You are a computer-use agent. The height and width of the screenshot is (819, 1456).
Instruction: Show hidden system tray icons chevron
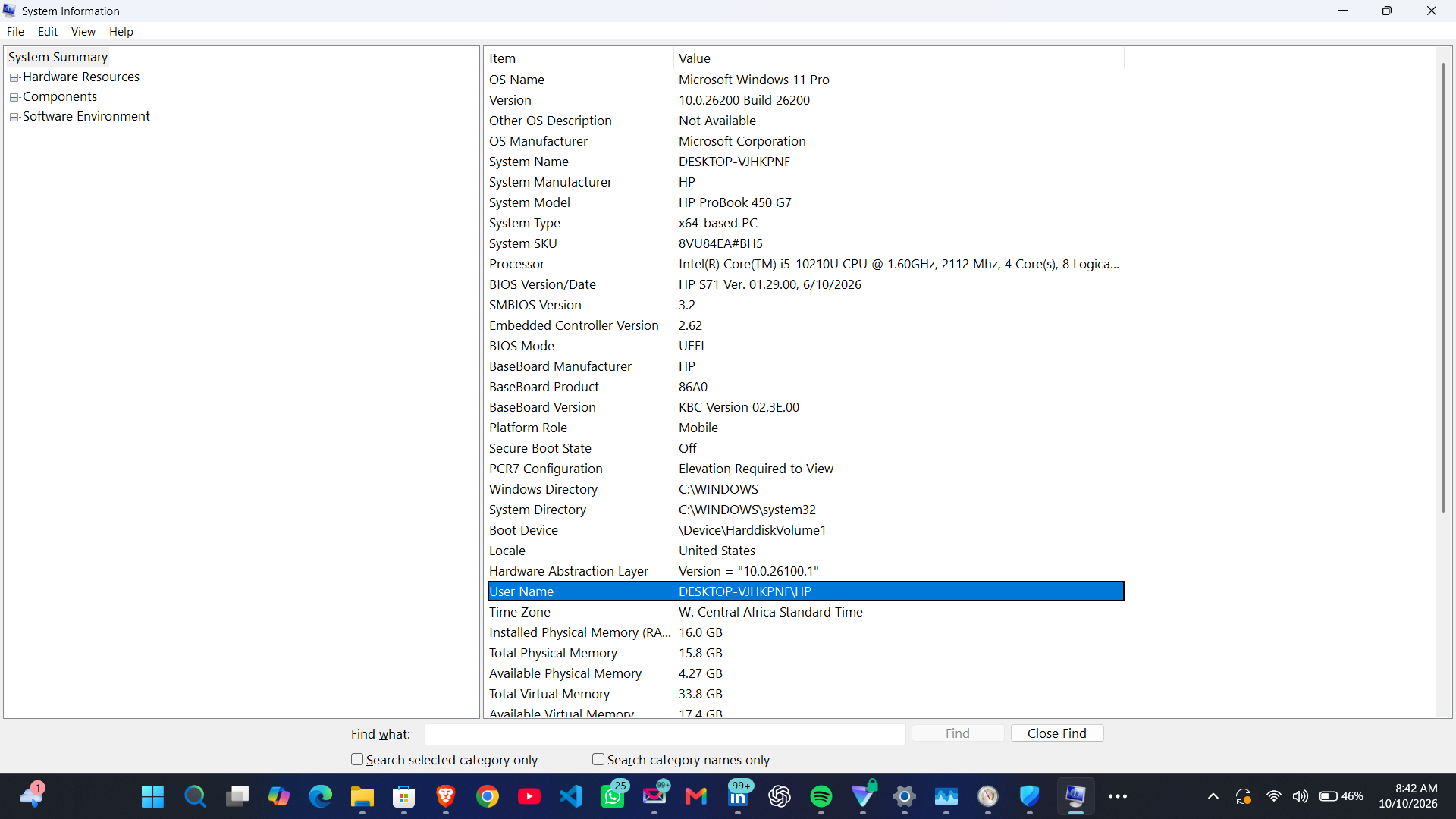tap(1213, 796)
